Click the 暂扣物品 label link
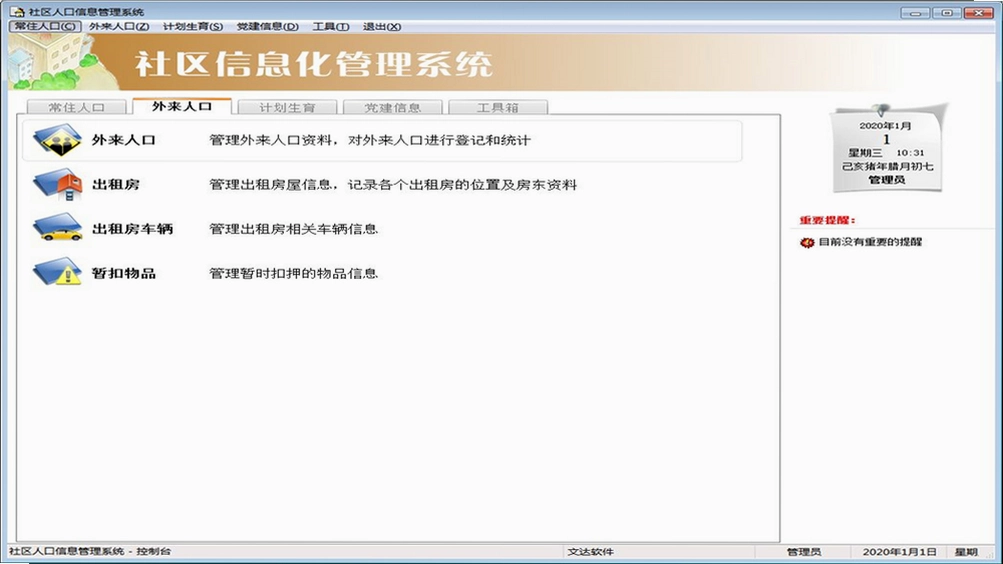This screenshot has height=564, width=1003. click(x=123, y=273)
